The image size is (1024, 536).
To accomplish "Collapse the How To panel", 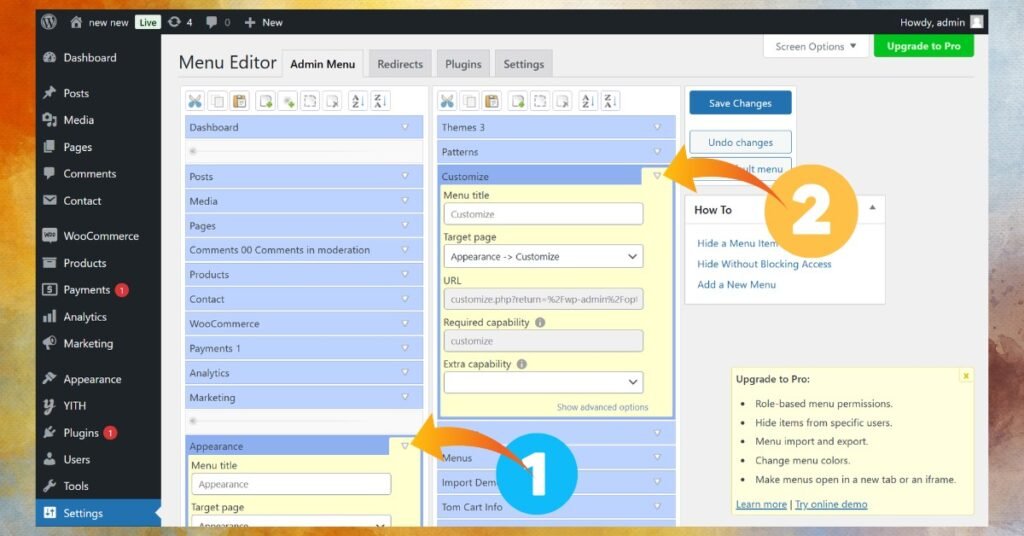I will tap(872, 208).
